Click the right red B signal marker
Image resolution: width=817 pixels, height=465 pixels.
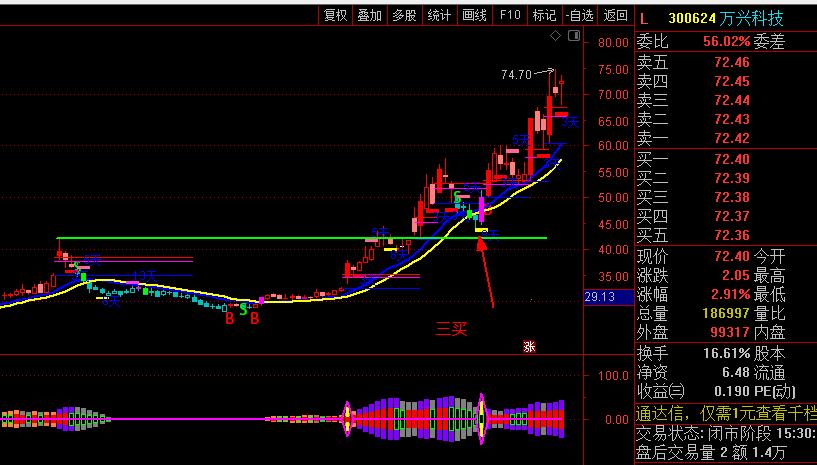pos(254,318)
